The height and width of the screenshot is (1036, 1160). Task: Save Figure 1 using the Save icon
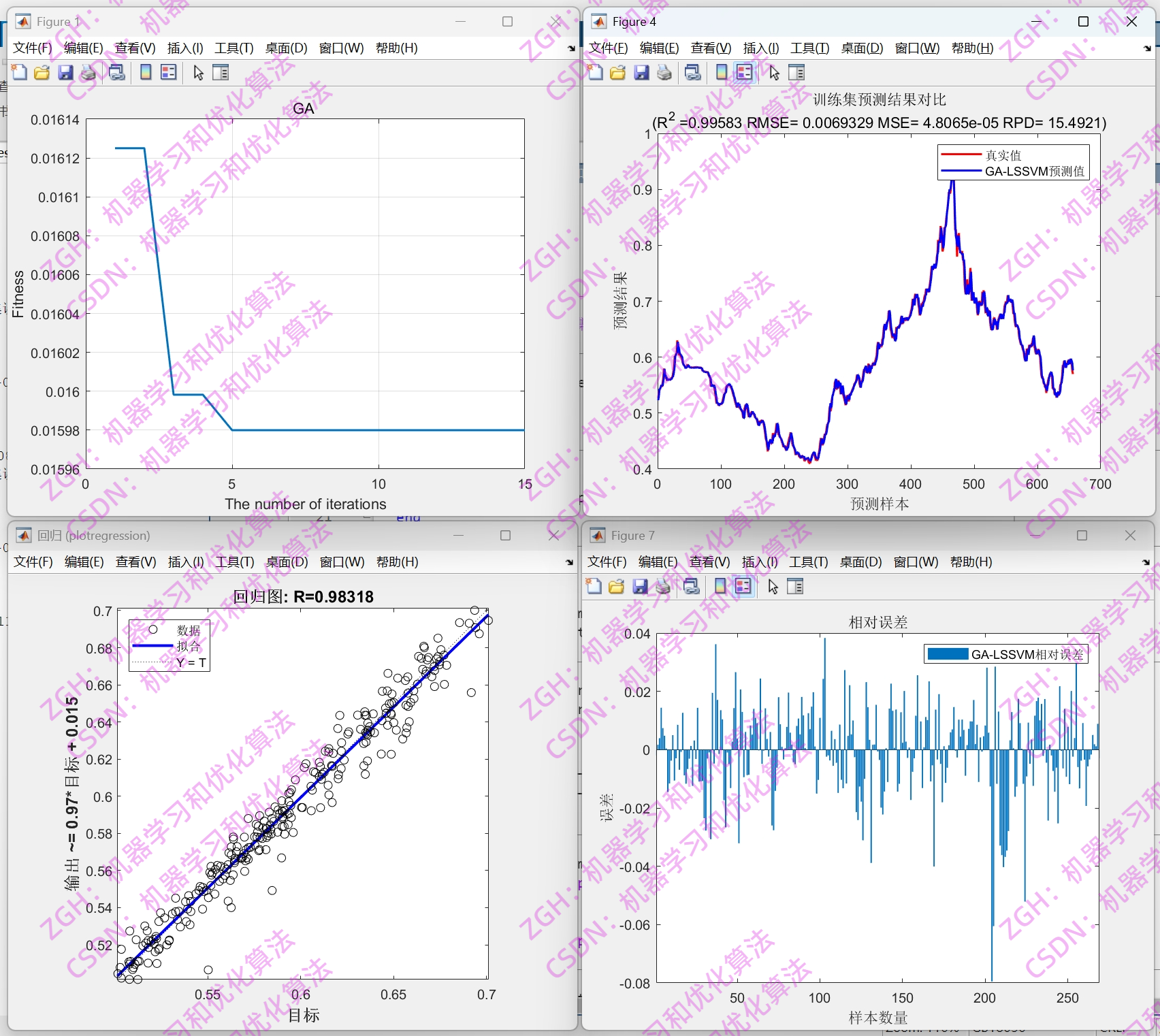point(65,72)
